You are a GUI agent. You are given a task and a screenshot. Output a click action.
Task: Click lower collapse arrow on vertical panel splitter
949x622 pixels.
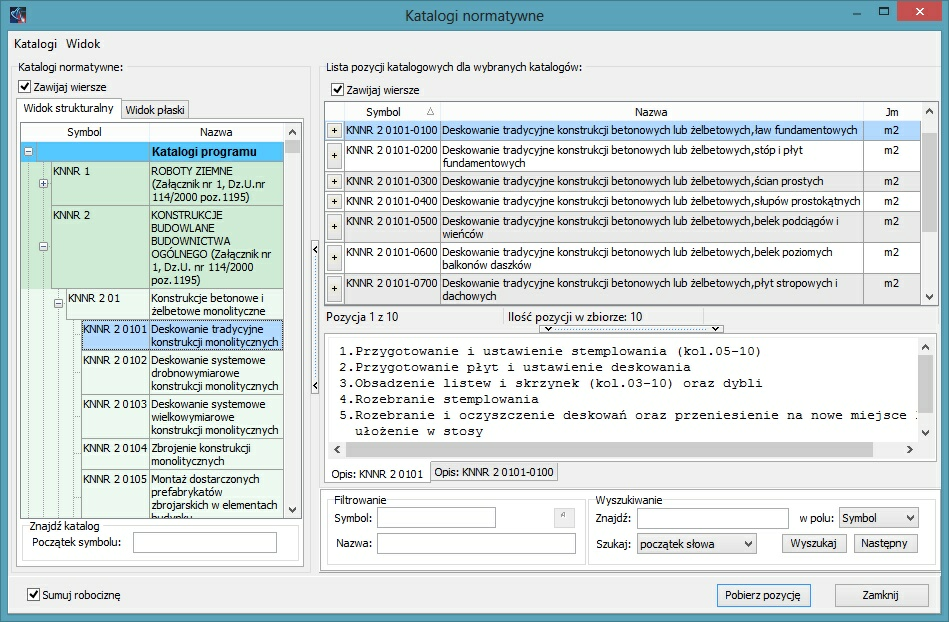pyautogui.click(x=315, y=385)
